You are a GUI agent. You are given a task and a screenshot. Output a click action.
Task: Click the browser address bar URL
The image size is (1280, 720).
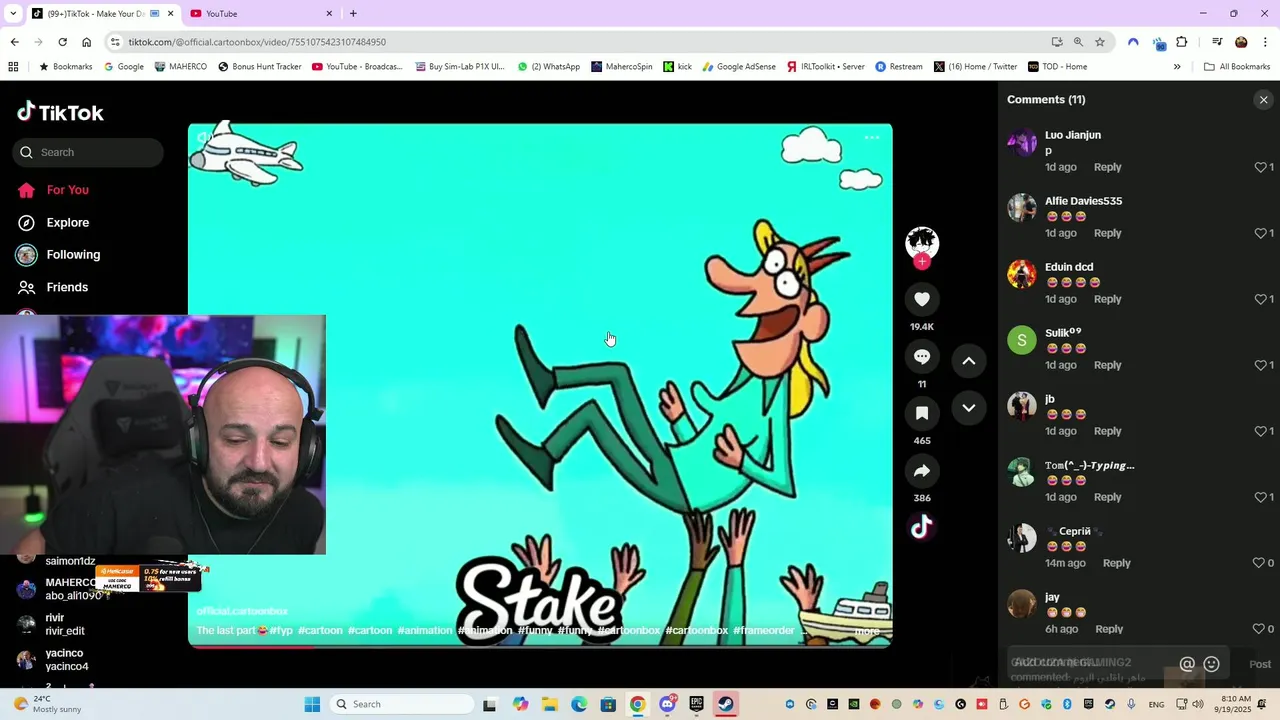pos(257,42)
